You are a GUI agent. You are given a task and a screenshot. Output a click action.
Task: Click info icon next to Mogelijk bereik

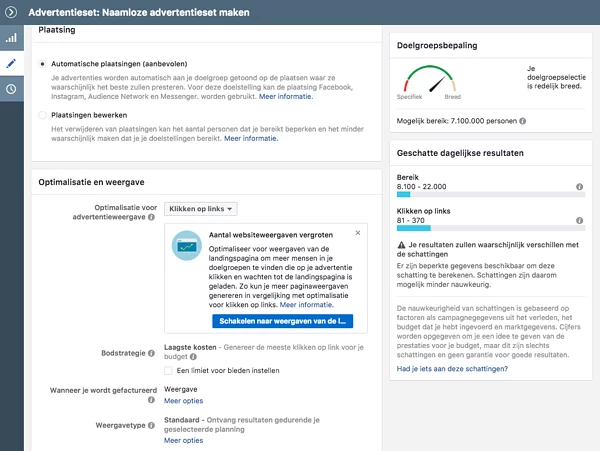(523, 121)
